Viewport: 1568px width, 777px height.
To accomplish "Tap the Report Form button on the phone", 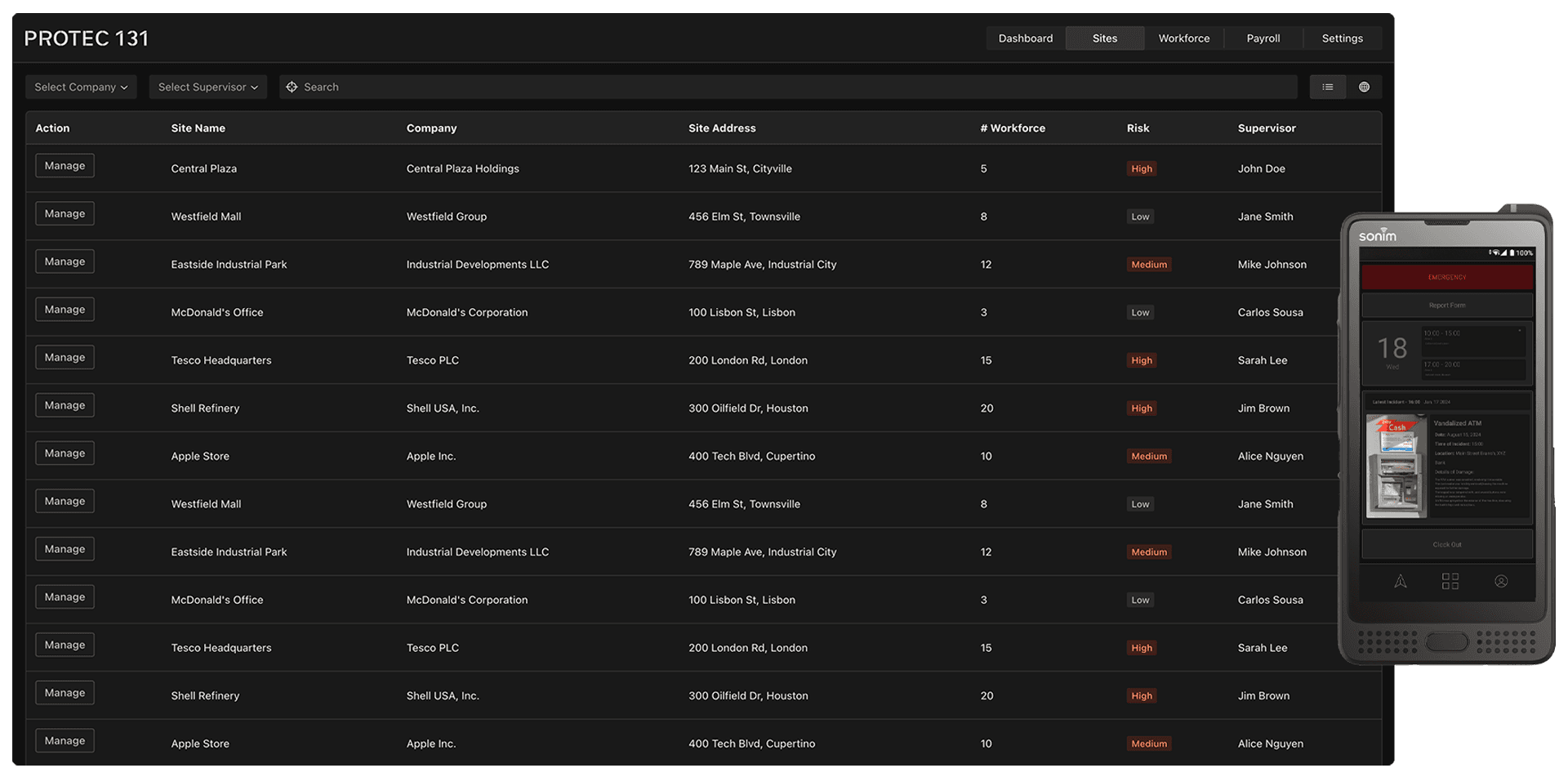I will pos(1447,306).
